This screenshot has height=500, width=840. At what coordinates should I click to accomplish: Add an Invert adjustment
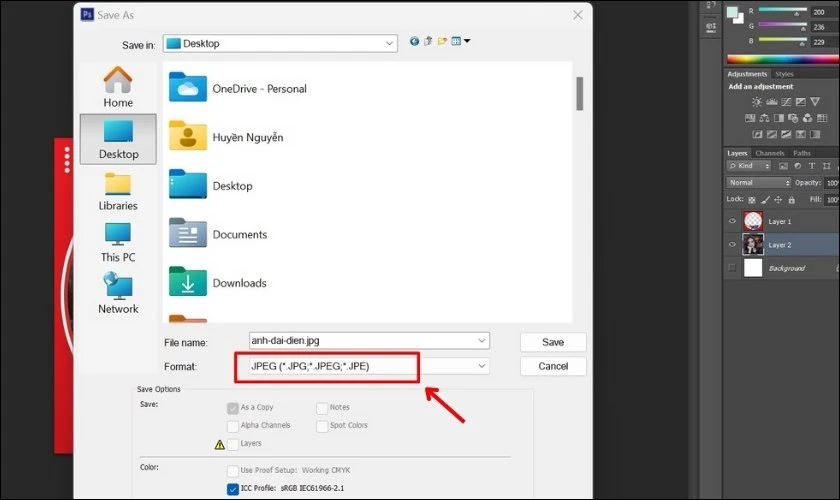point(757,134)
